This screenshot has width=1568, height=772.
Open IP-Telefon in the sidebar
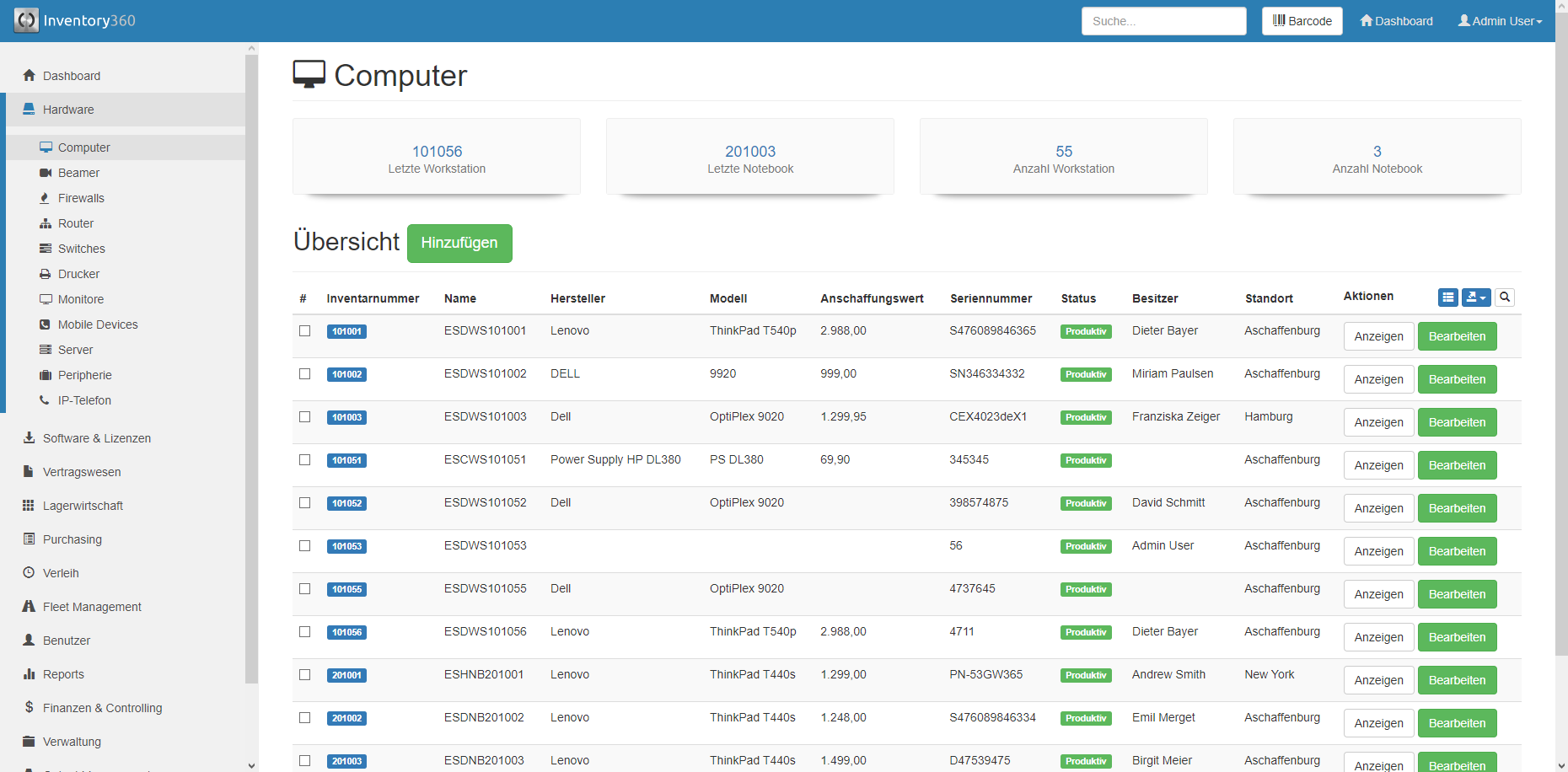click(84, 400)
